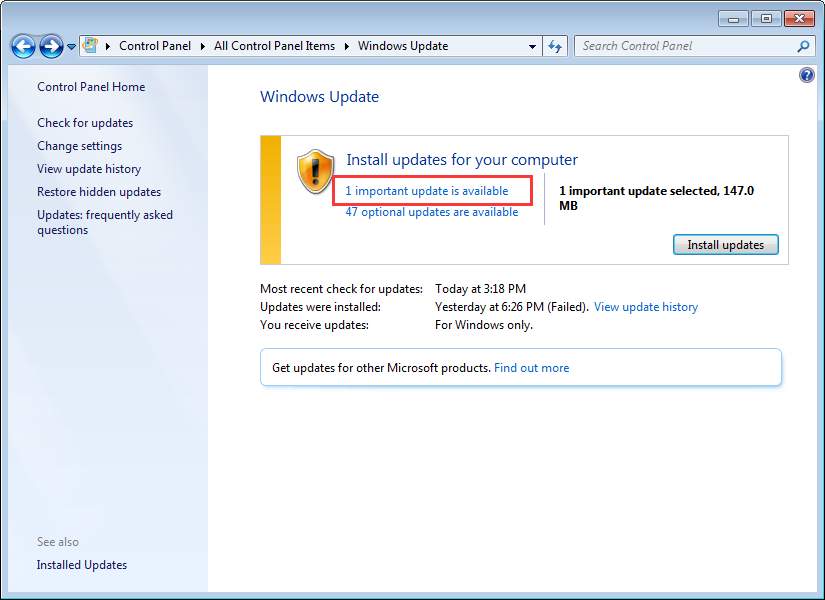Click the search magnifier icon
Viewport: 825px width, 600px height.
[x=803, y=46]
